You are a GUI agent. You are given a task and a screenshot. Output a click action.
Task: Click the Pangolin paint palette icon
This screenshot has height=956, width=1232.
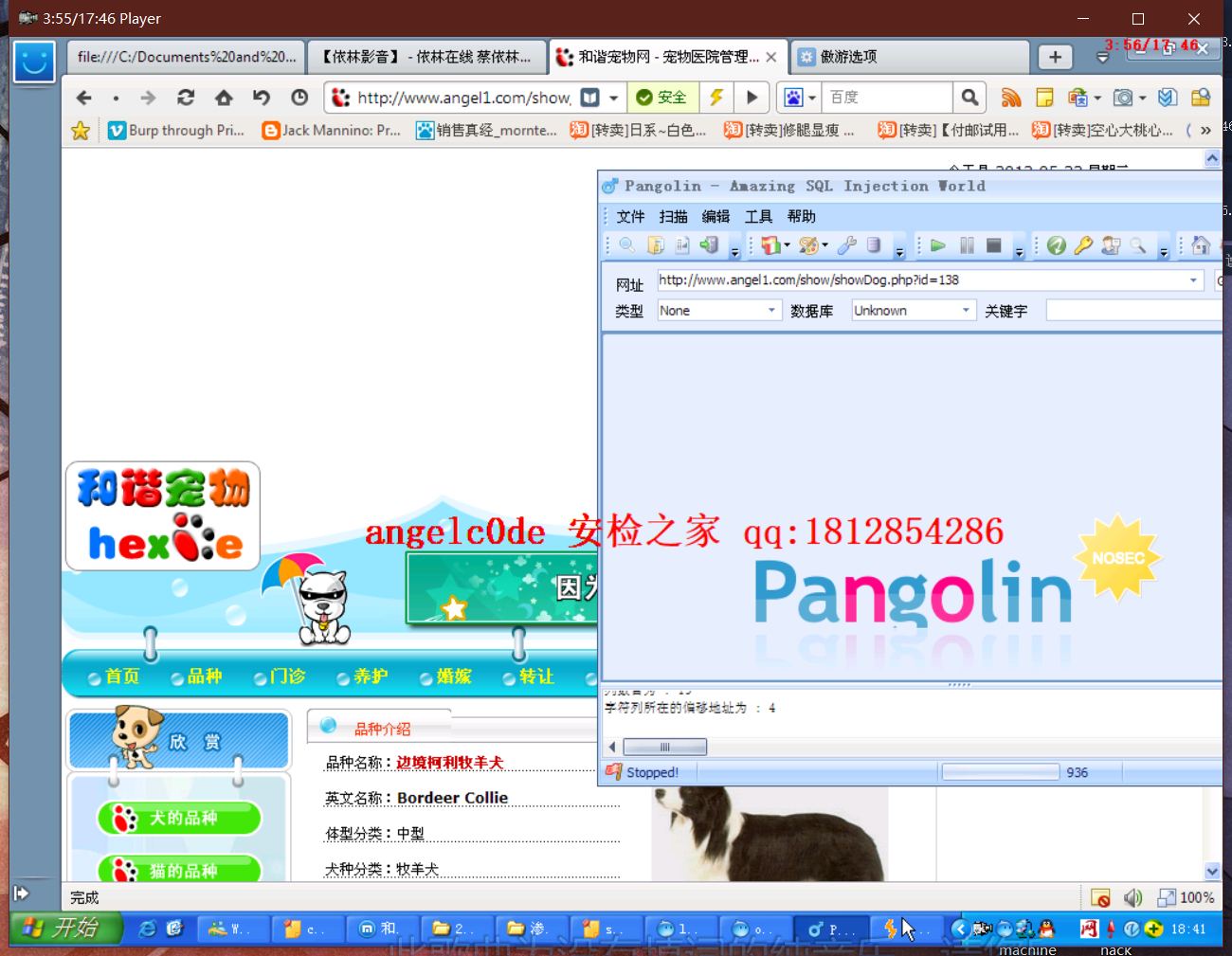point(807,245)
